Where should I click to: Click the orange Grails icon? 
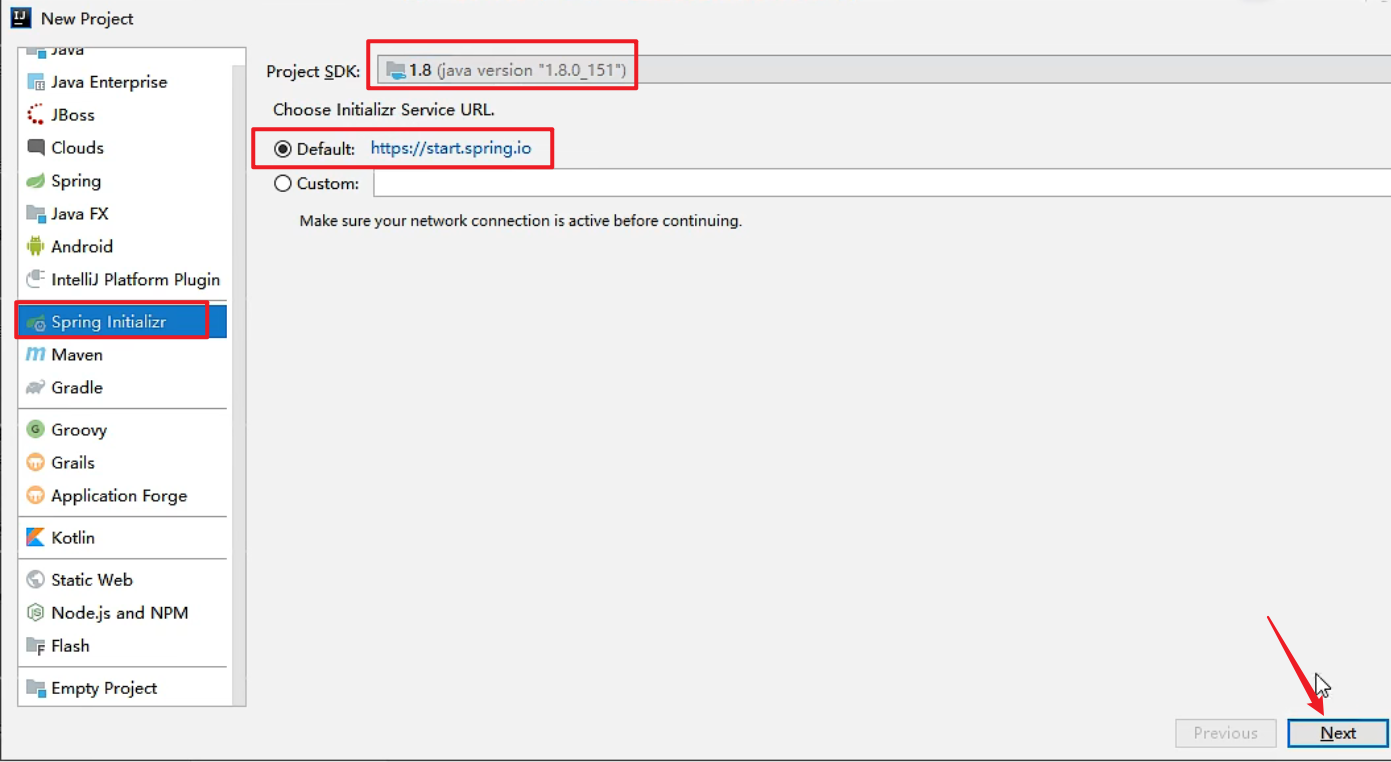pos(36,463)
